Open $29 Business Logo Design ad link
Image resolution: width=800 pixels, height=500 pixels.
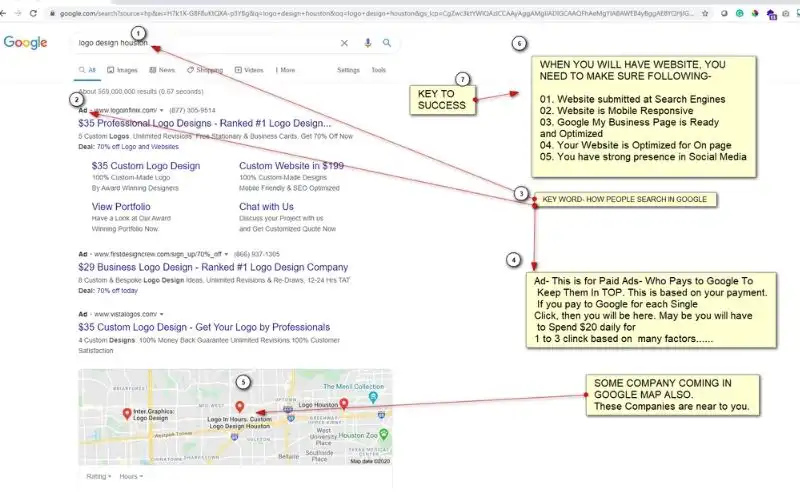click(213, 267)
